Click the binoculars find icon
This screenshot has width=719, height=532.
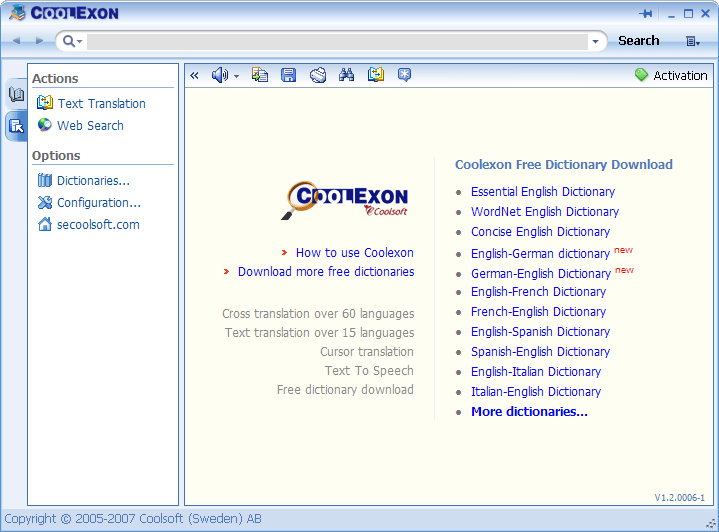click(x=346, y=75)
